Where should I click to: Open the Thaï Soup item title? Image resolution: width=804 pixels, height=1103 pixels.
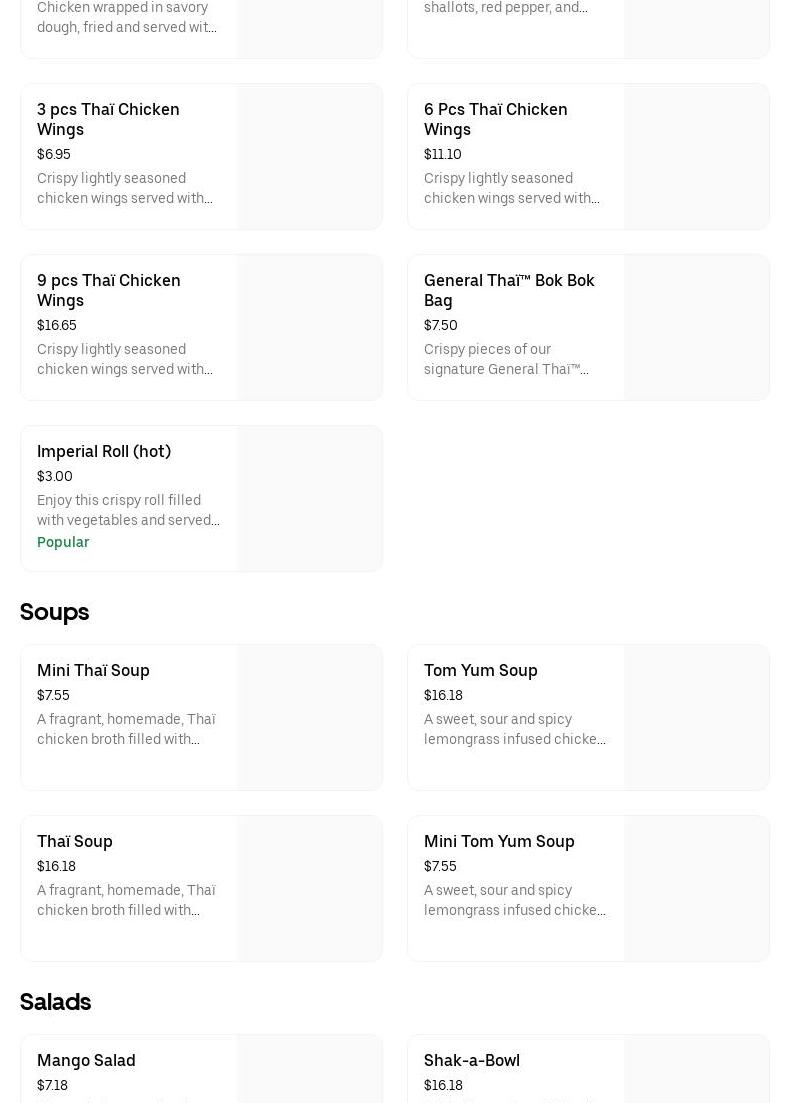coord(75,841)
